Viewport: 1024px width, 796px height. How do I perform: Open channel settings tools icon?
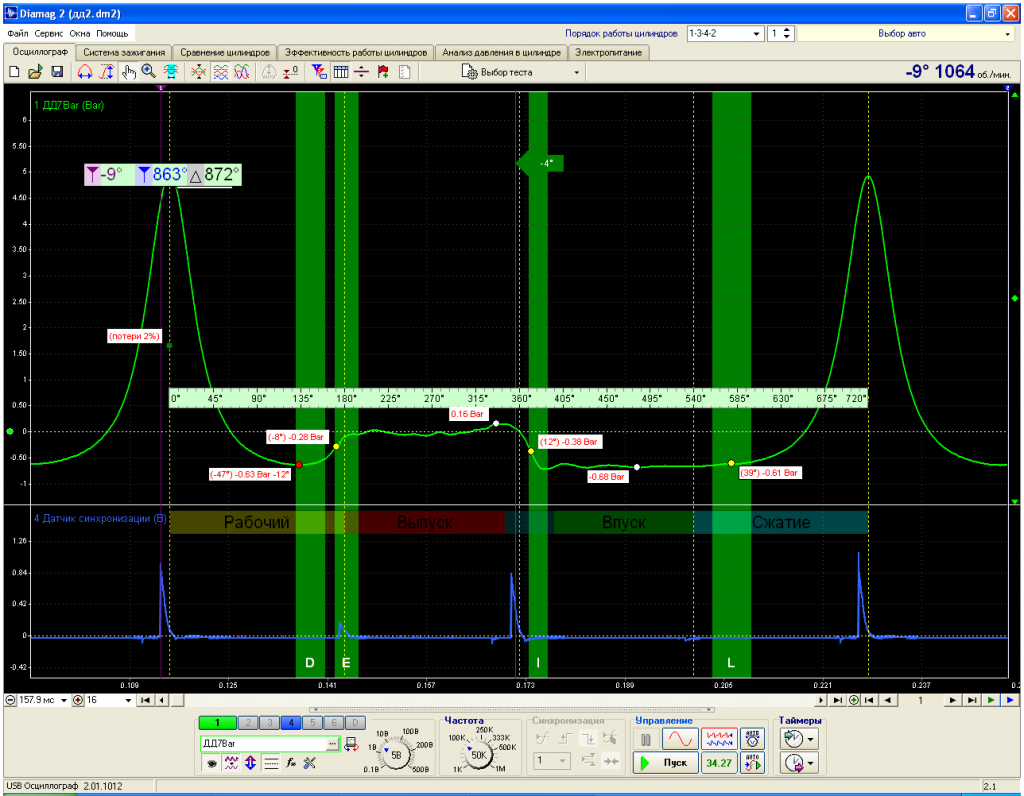(x=310, y=763)
